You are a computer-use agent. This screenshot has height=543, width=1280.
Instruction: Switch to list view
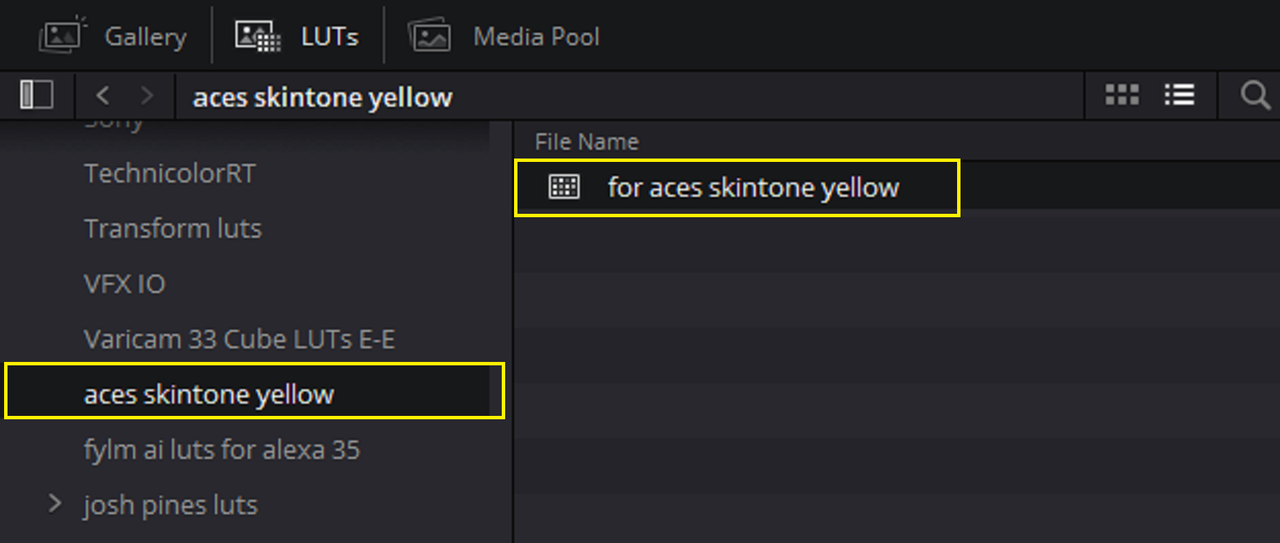1179,95
